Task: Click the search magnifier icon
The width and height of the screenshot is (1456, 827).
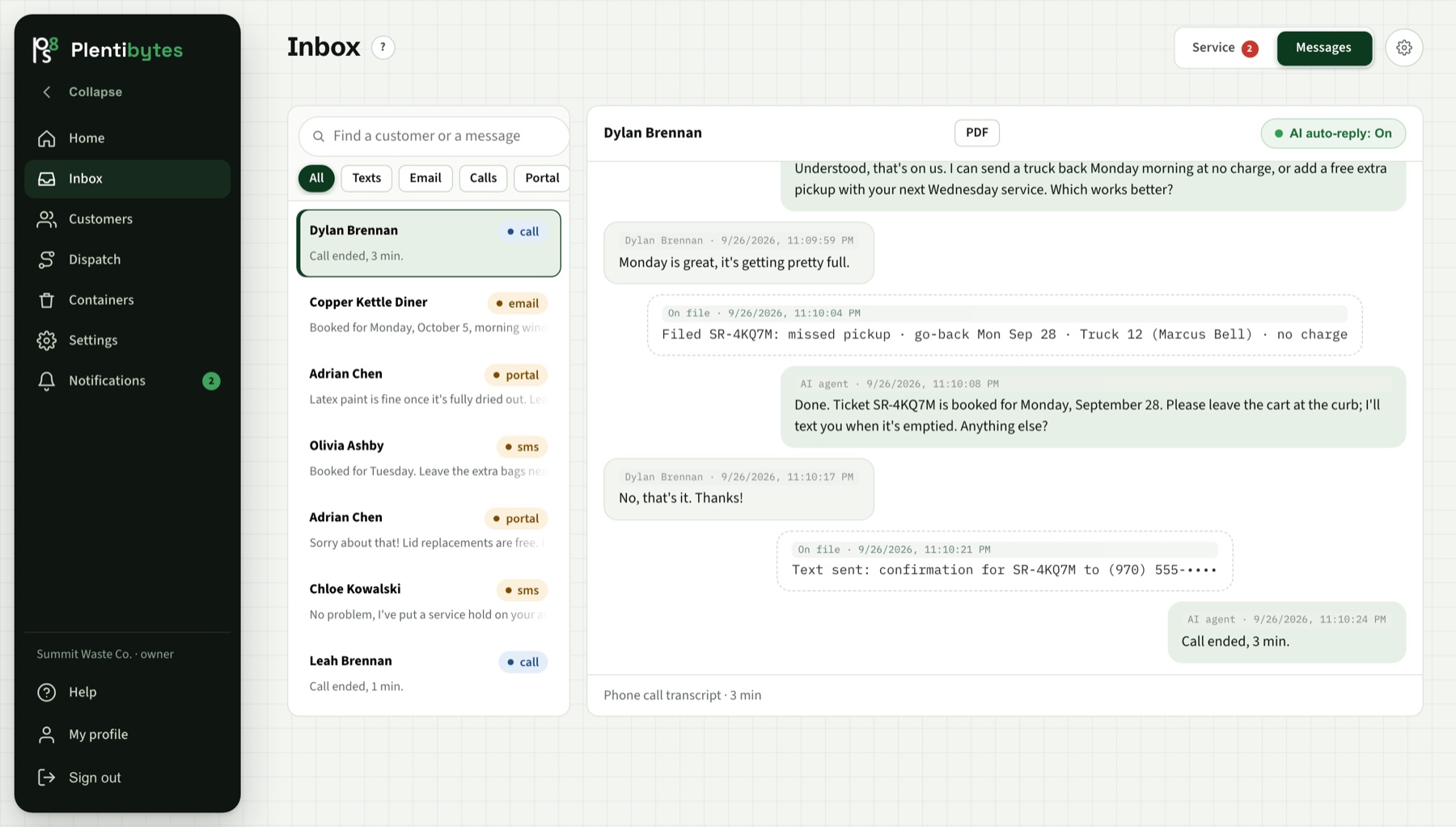Action: click(x=319, y=136)
